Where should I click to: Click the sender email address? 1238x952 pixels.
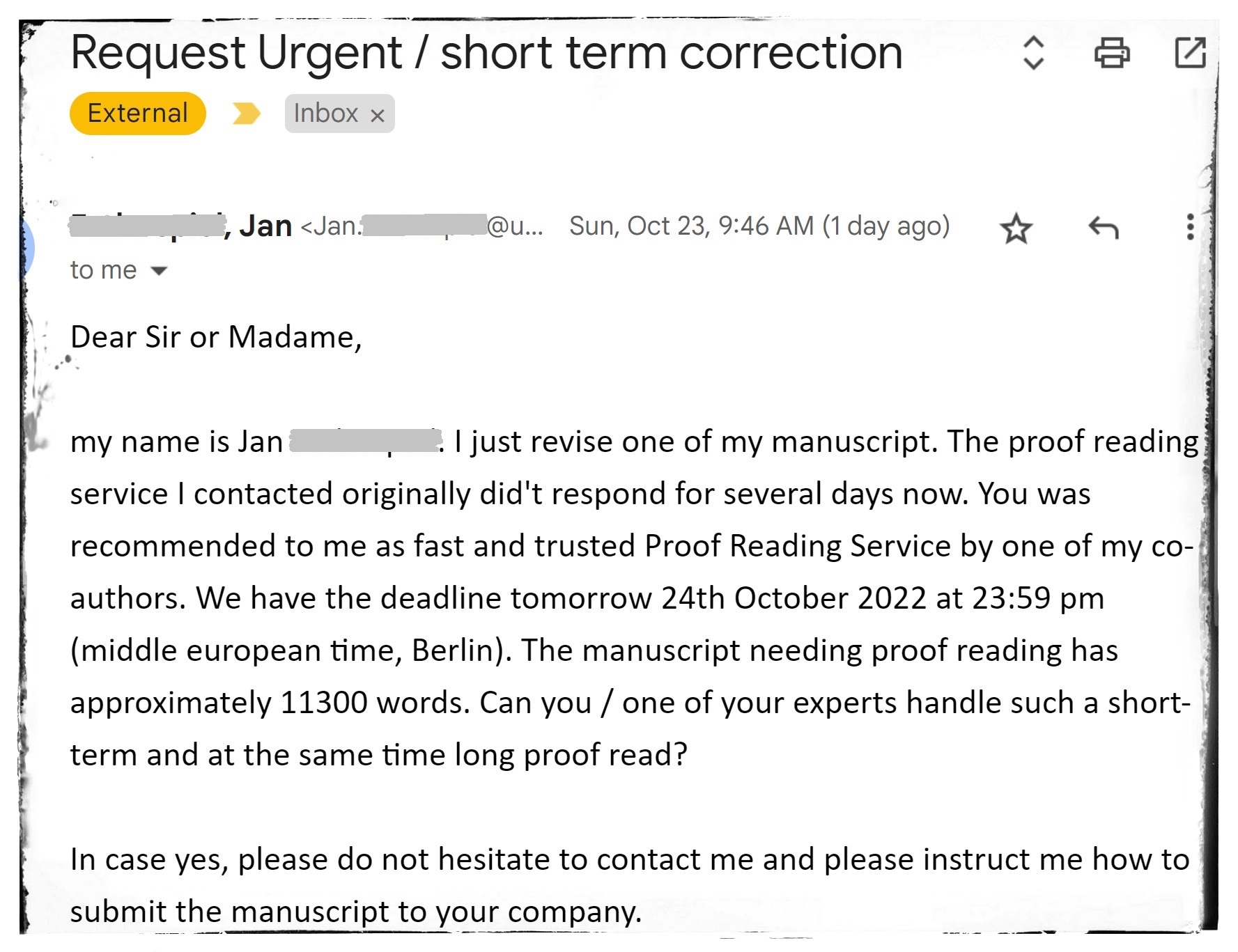(421, 226)
